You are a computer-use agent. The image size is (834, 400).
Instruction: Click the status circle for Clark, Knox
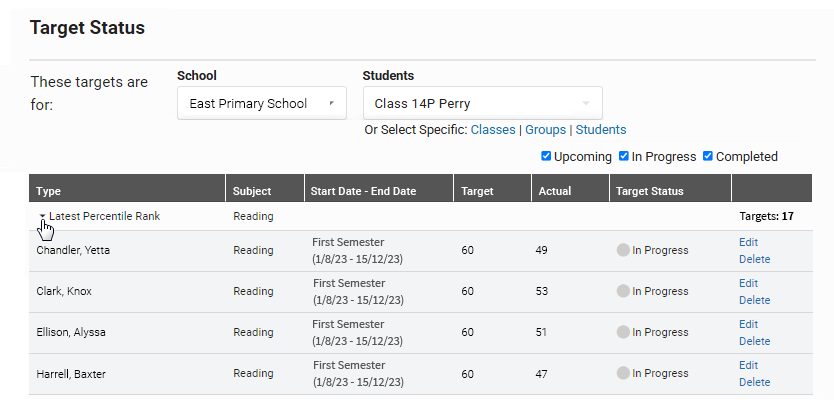point(623,291)
